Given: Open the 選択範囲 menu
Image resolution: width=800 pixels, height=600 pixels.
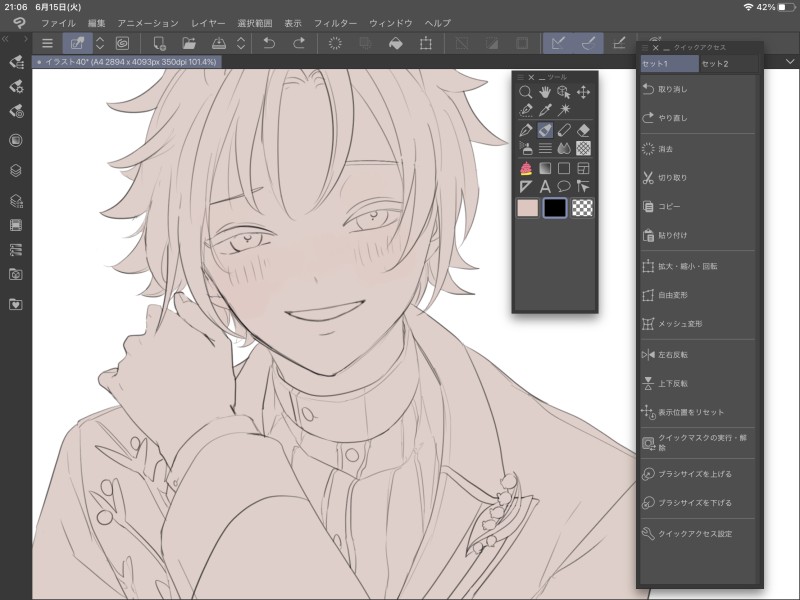Looking at the screenshot, I should click(255, 23).
